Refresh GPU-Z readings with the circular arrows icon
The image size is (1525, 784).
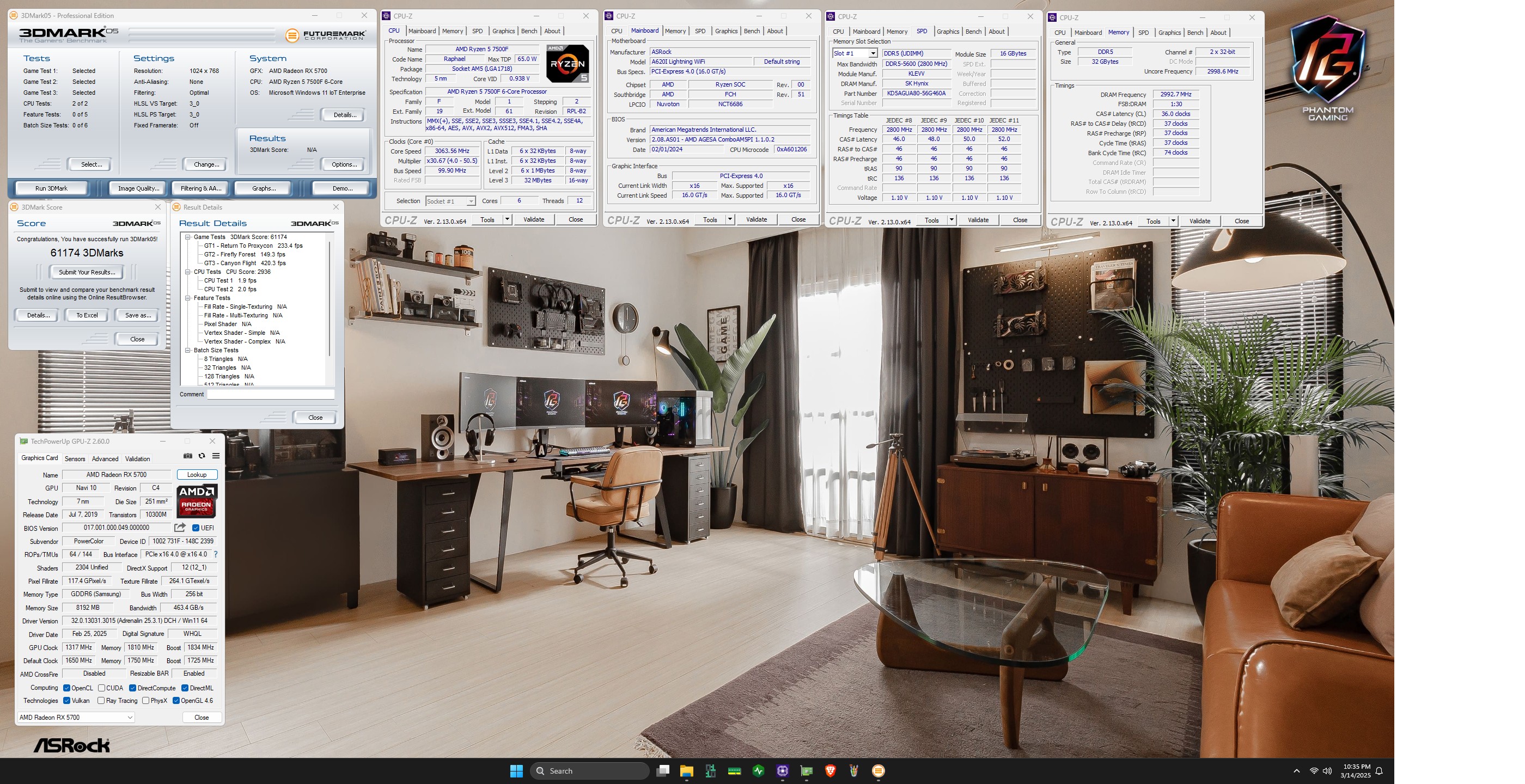point(202,456)
